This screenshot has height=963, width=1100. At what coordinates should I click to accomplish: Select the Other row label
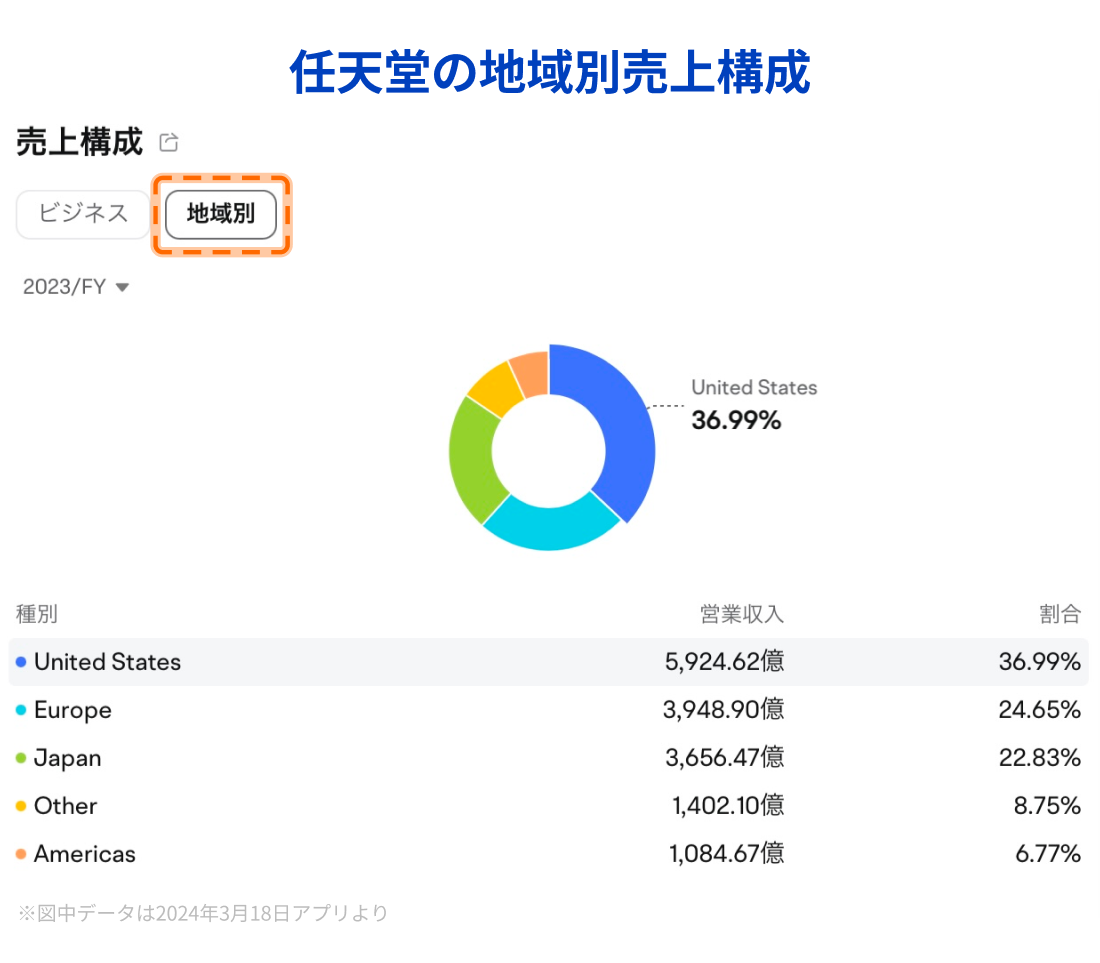(x=65, y=806)
